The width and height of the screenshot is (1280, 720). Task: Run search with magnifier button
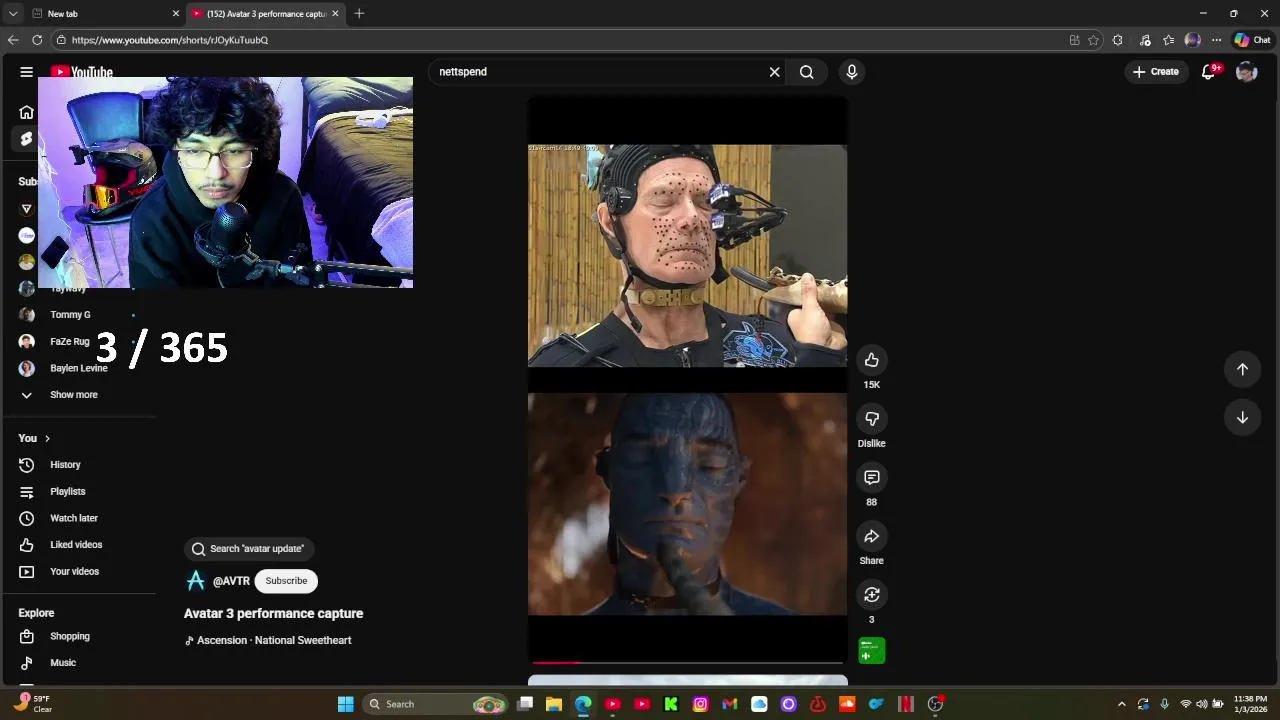[807, 72]
